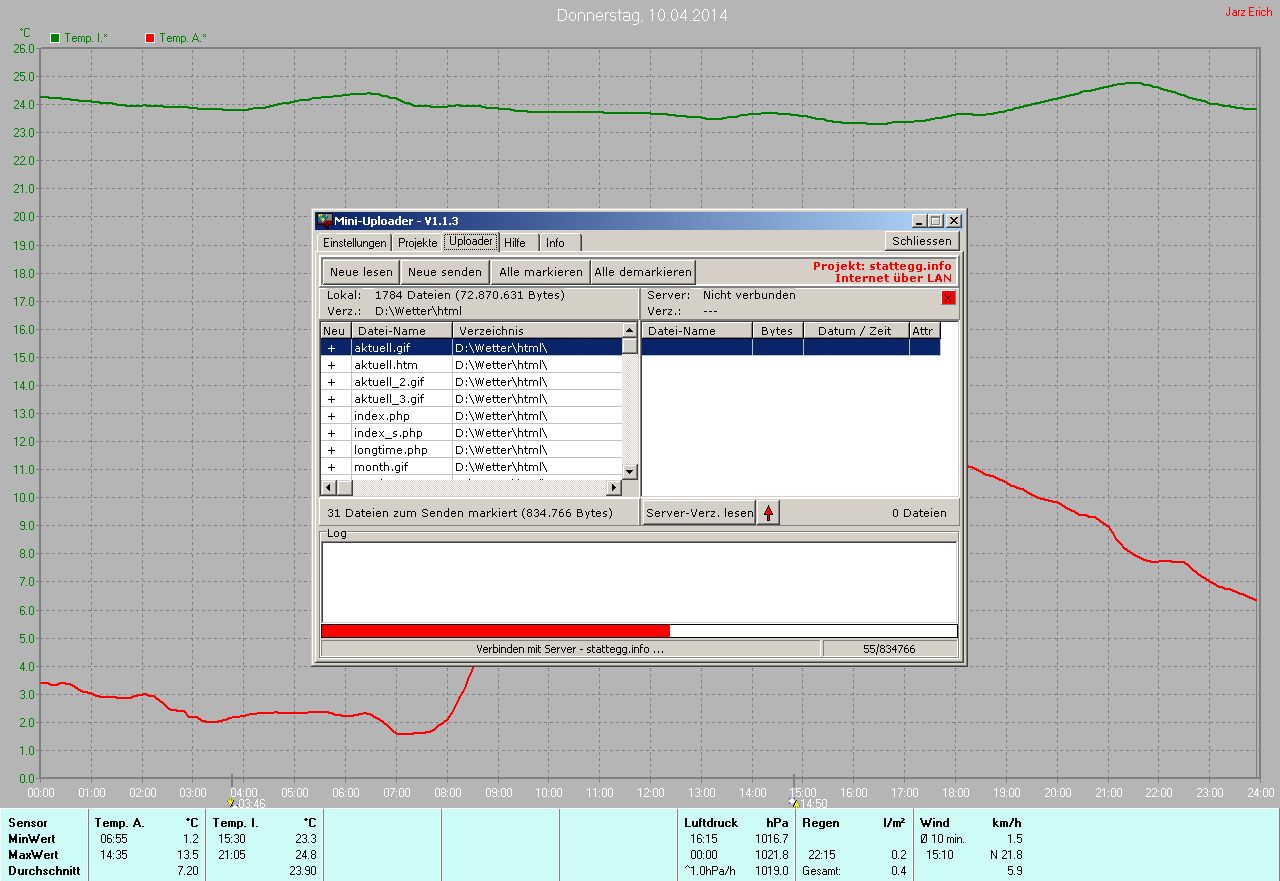Image resolution: width=1280 pixels, height=881 pixels.
Task: Click the green Temp. I. legend square
Action: 56,38
